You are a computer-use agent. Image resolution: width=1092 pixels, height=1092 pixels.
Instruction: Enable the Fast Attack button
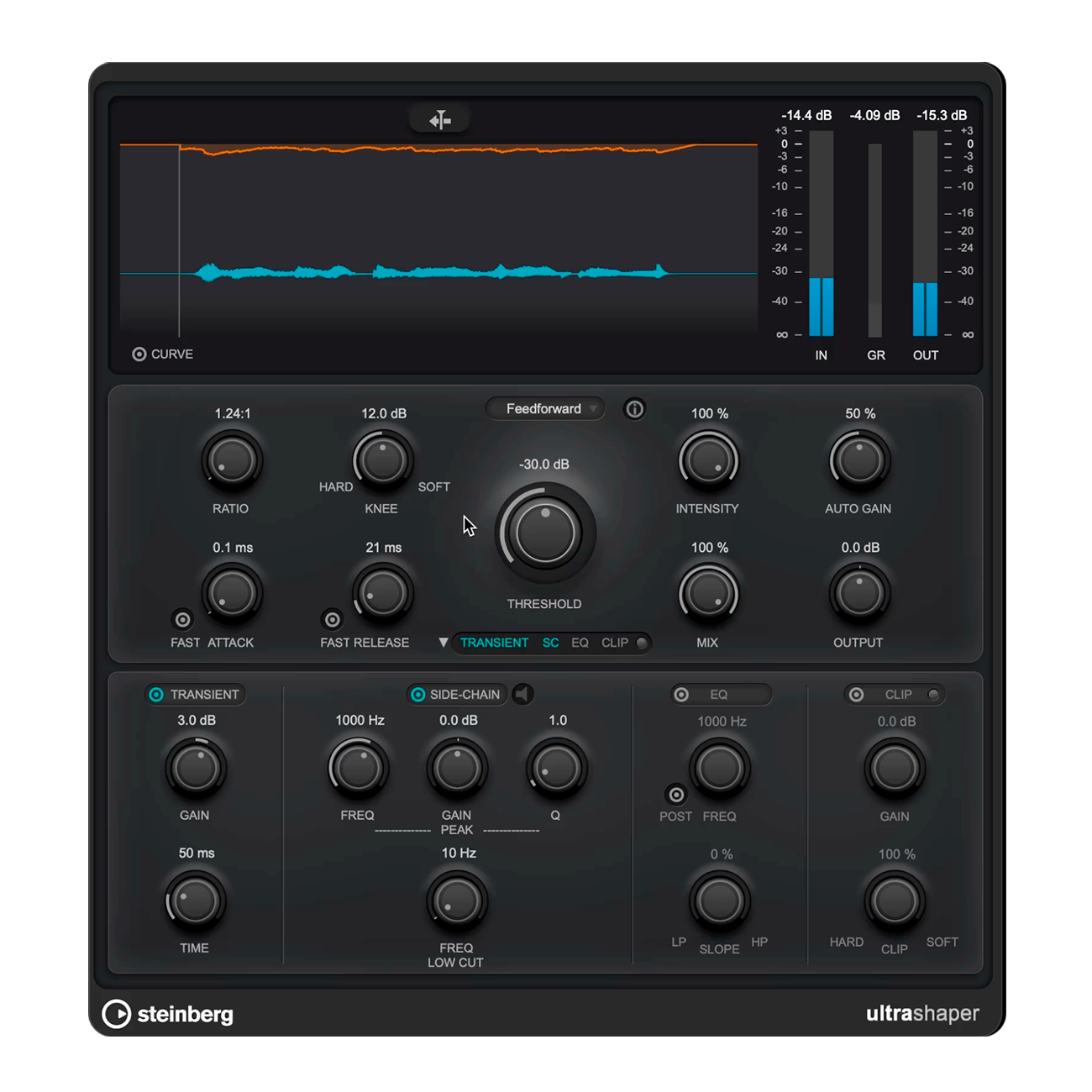pyautogui.click(x=182, y=620)
